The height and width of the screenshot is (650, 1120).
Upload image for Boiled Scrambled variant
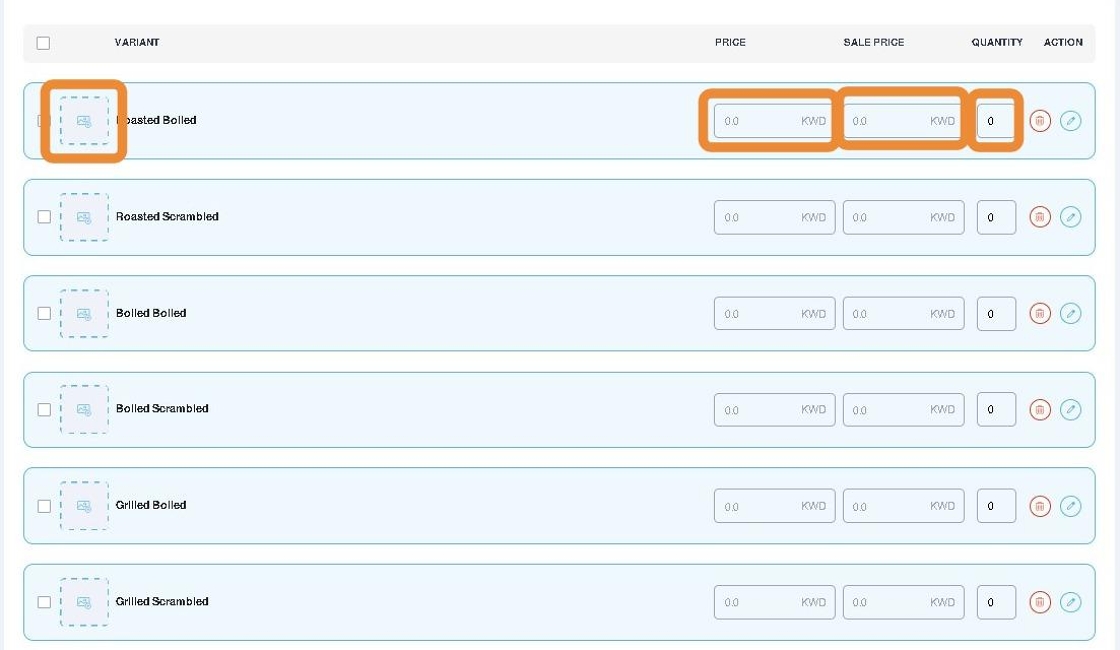(84, 410)
